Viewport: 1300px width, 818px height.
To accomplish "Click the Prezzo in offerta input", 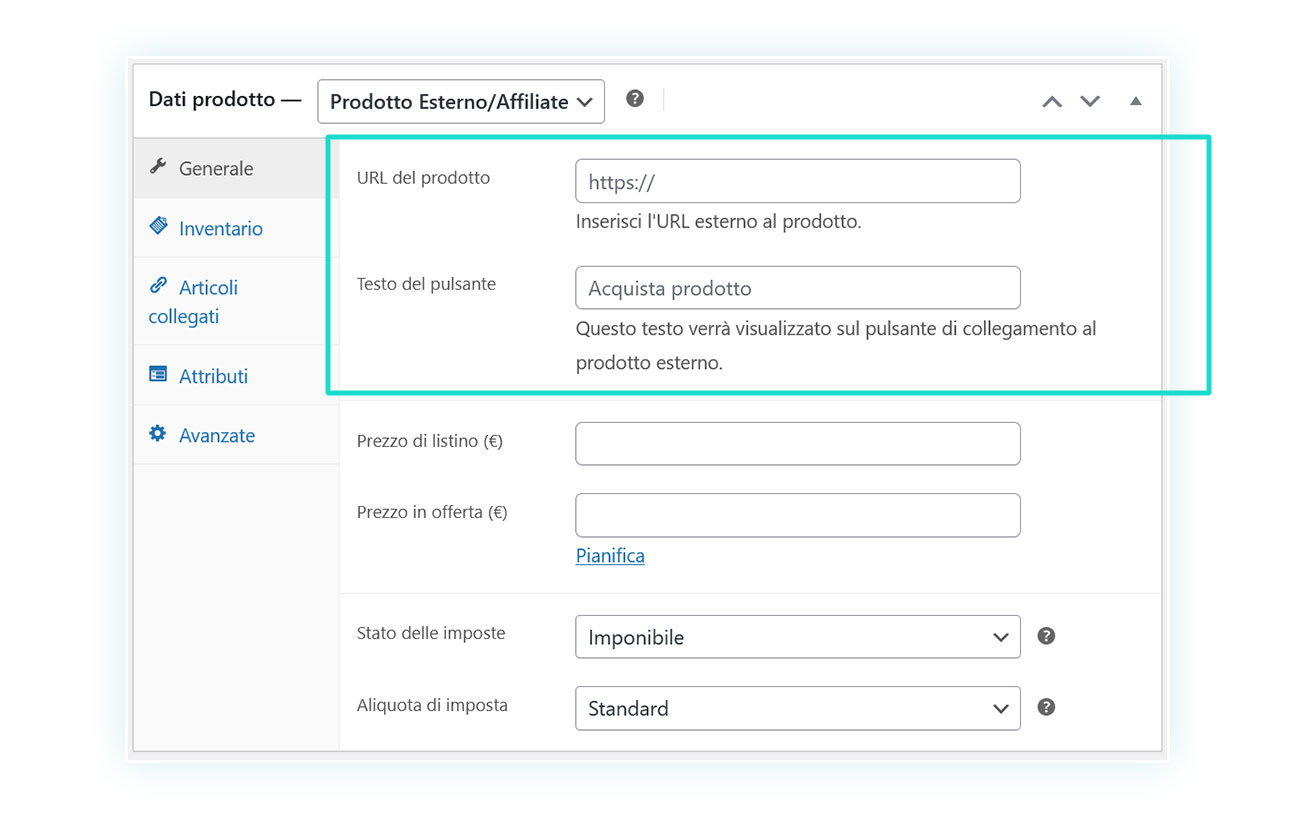I will tap(798, 515).
